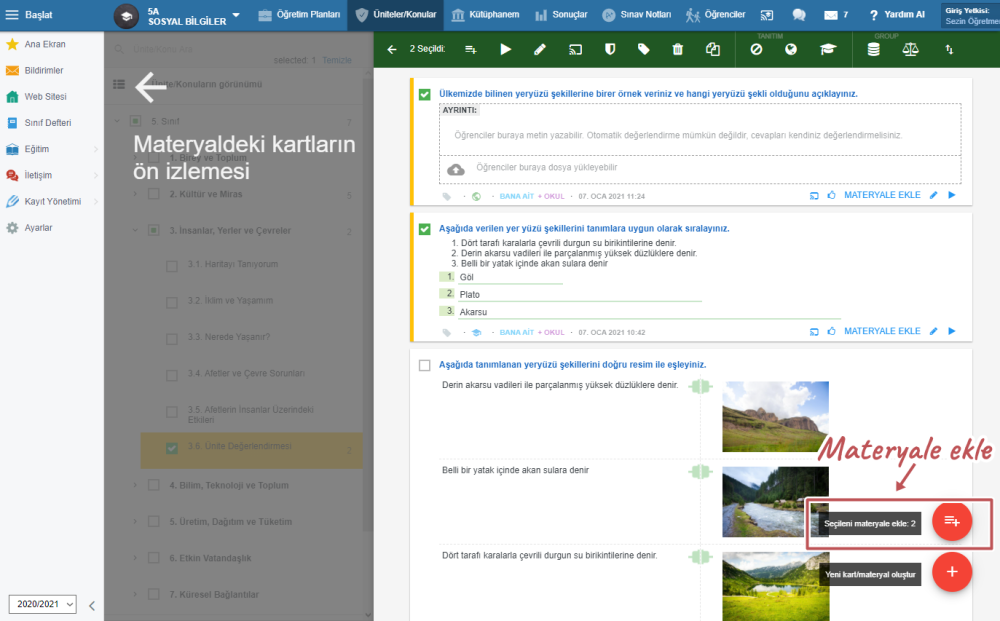Viewport: 1000px width, 621px height.
Task: Open Bildirimler in sidebar
Action: point(43,70)
